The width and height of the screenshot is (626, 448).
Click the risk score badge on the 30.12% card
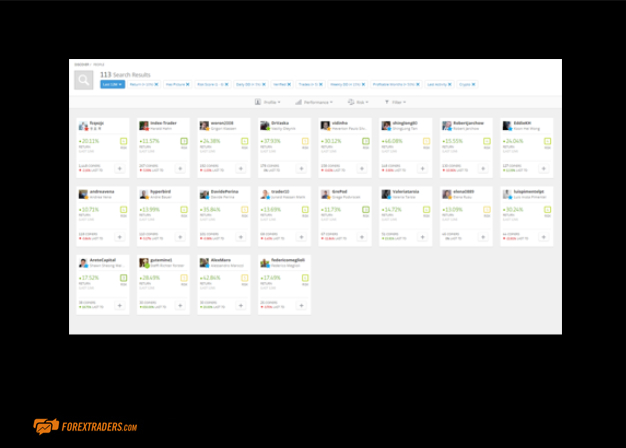pyautogui.click(x=366, y=141)
